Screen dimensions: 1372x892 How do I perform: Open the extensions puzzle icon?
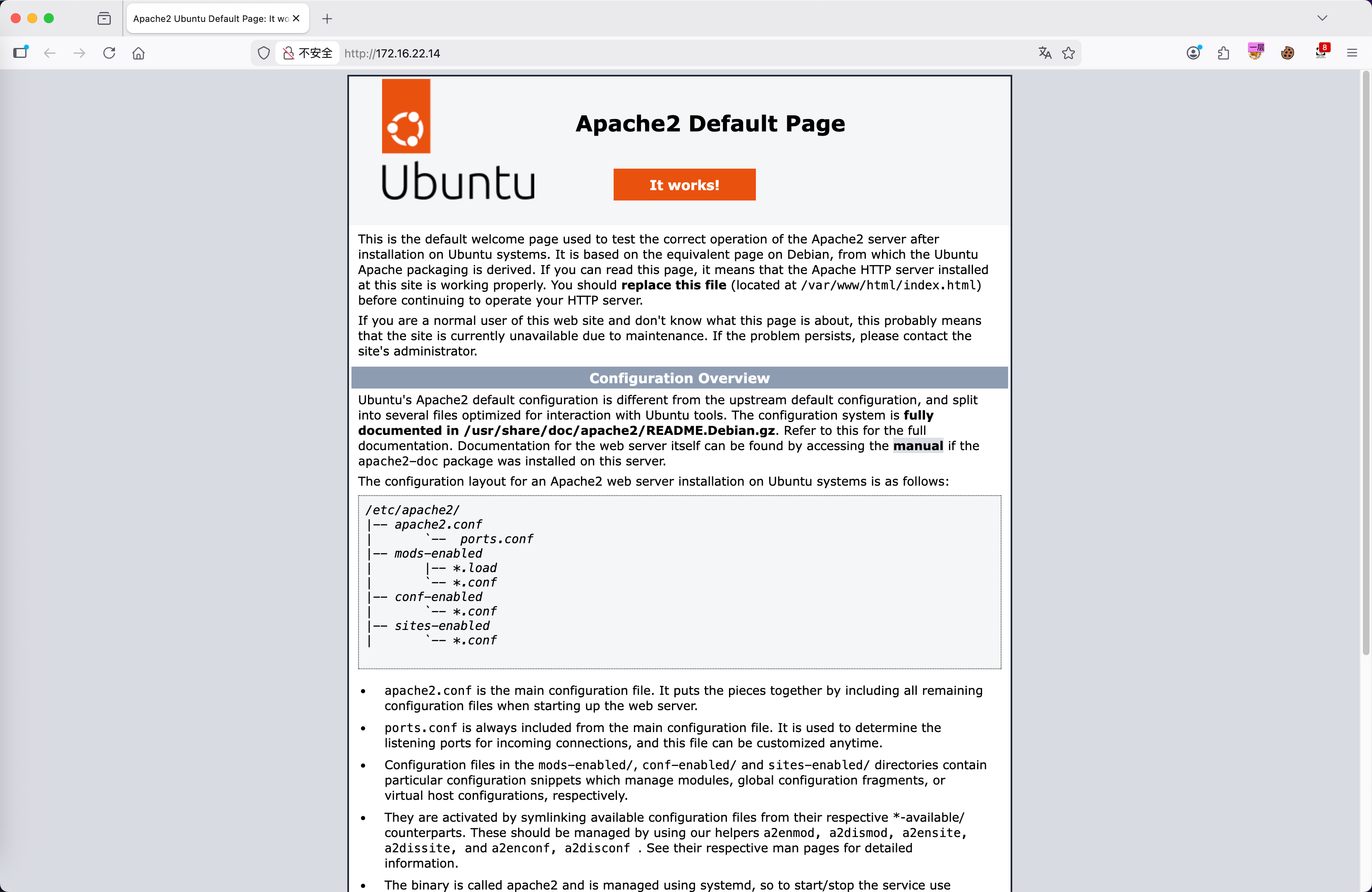(1223, 53)
